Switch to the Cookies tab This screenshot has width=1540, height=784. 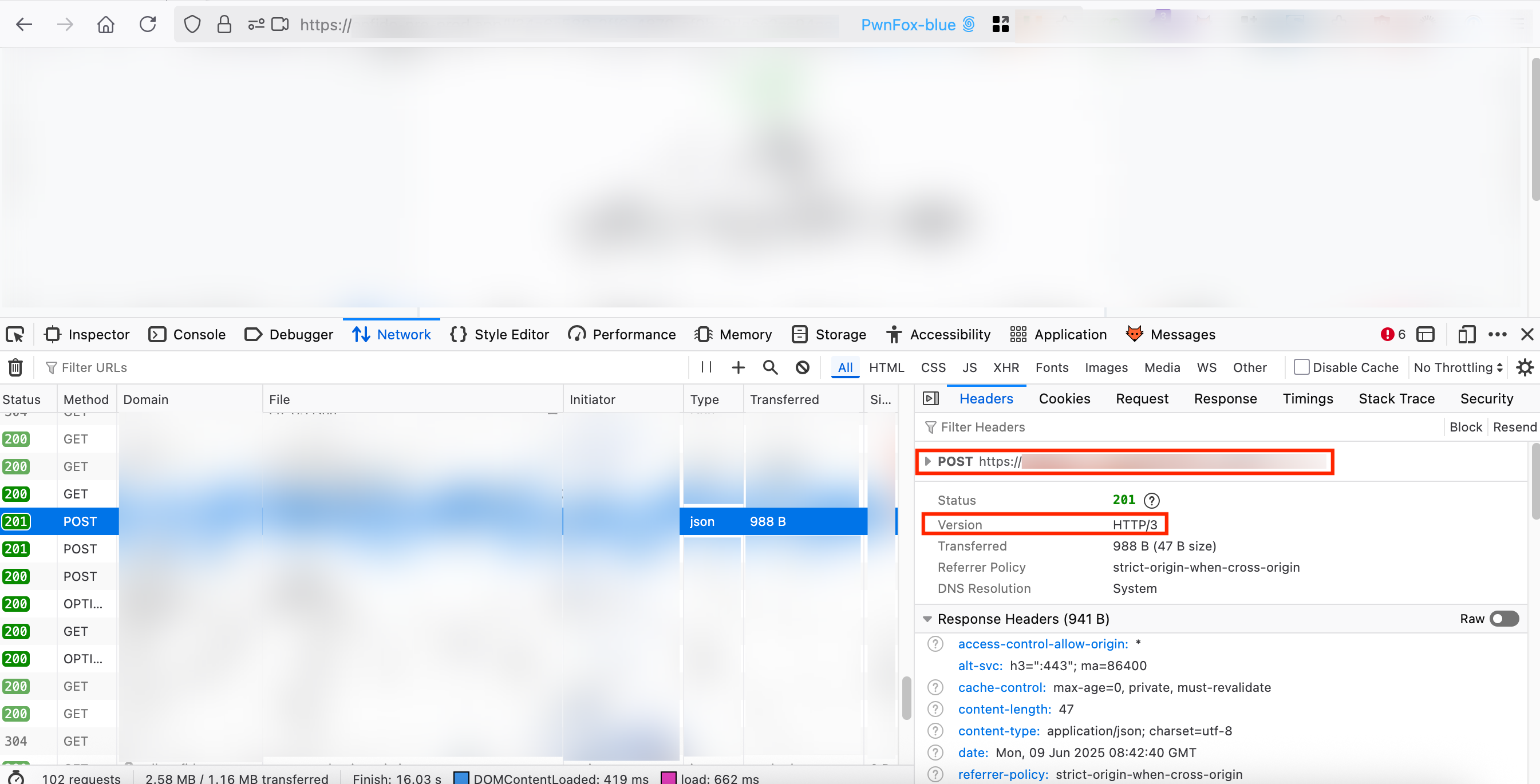click(x=1064, y=398)
